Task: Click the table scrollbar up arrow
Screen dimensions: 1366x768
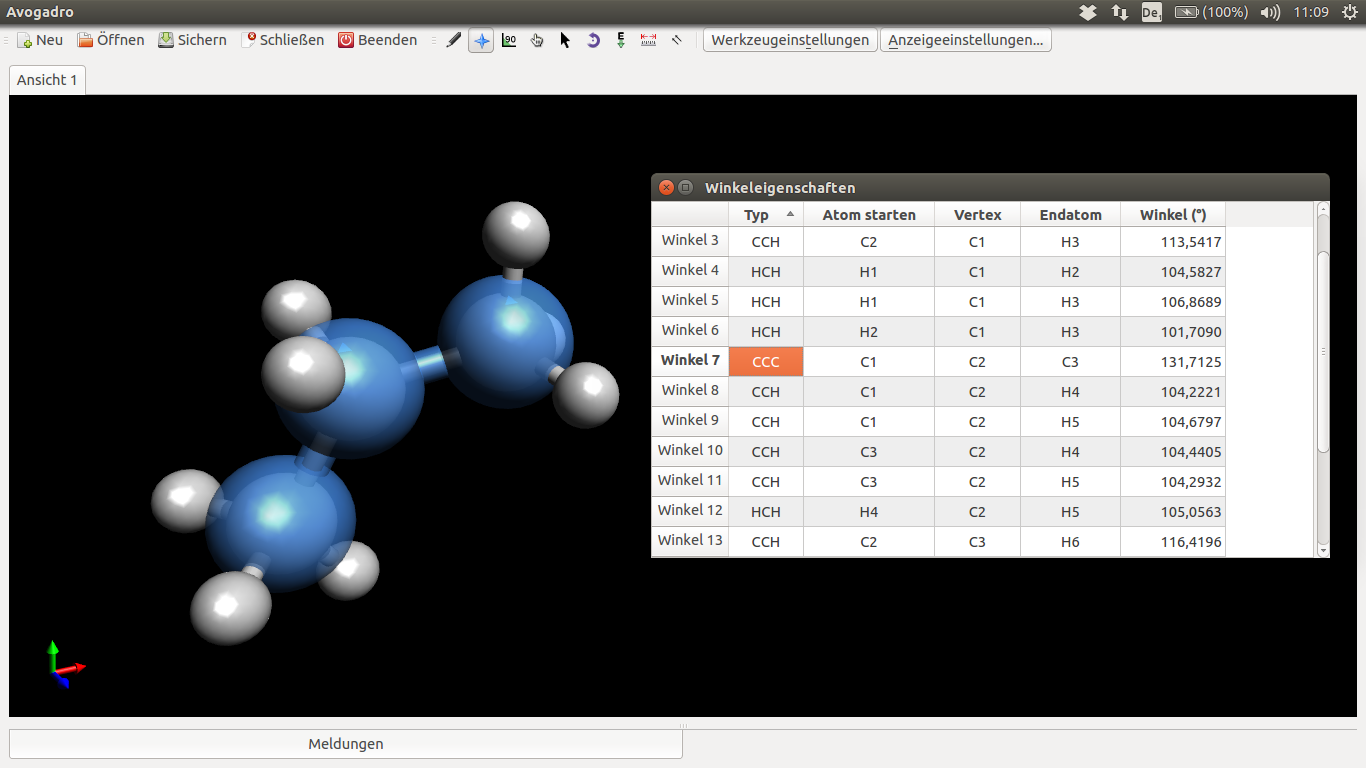Action: tap(1323, 209)
